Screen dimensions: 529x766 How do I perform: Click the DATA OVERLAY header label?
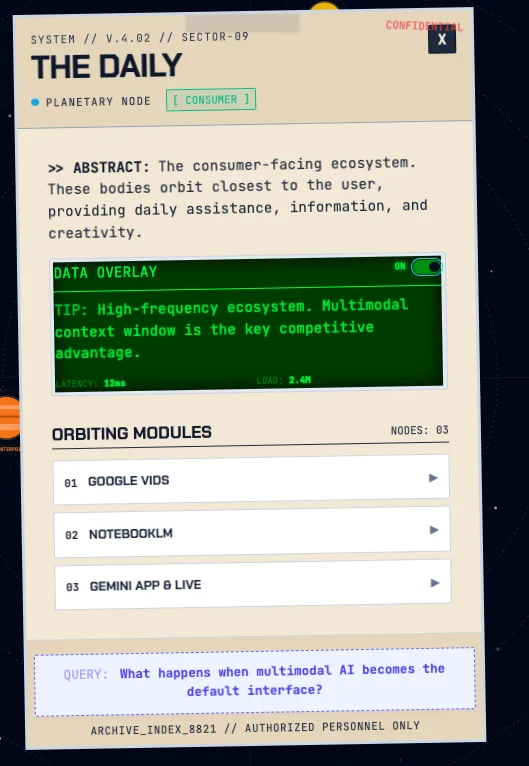106,272
